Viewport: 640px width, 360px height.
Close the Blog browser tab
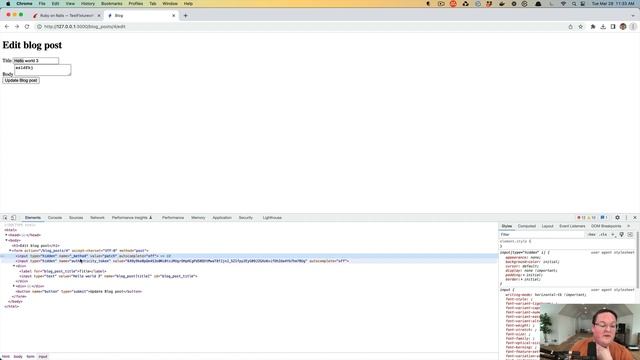(x=173, y=16)
